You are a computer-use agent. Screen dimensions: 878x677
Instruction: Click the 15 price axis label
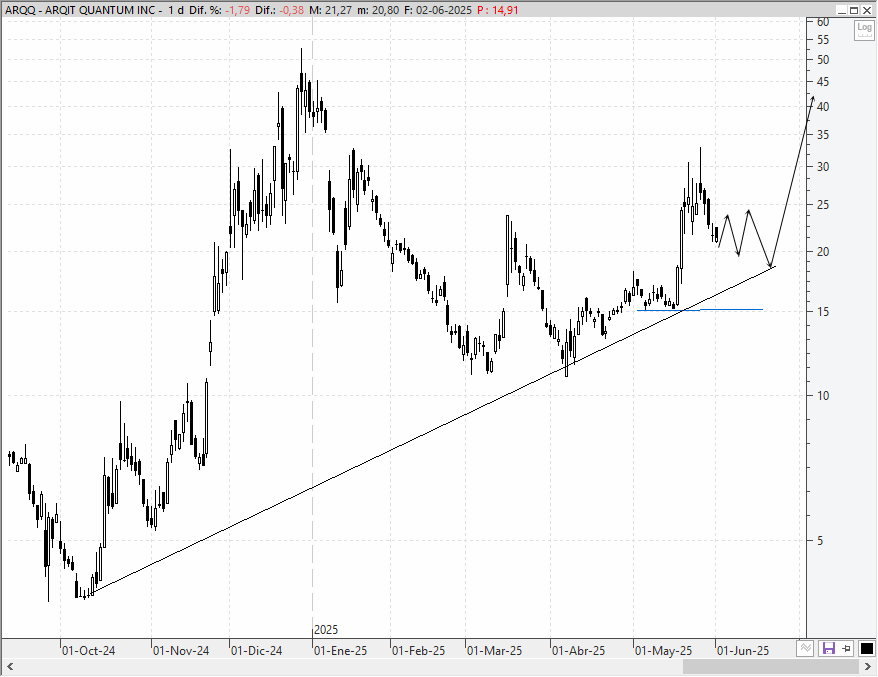click(823, 312)
